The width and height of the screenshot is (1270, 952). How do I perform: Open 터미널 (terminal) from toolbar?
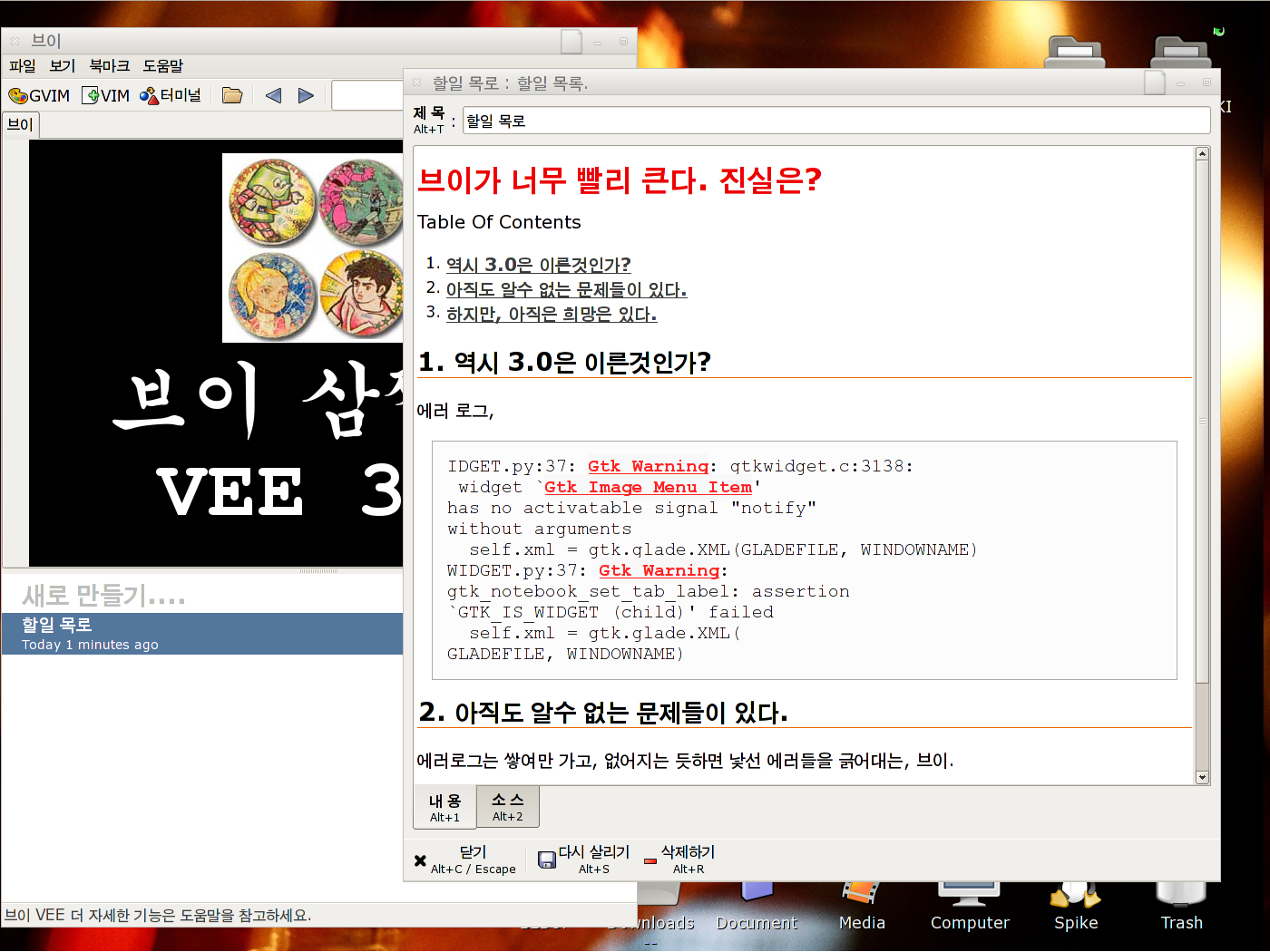click(171, 95)
